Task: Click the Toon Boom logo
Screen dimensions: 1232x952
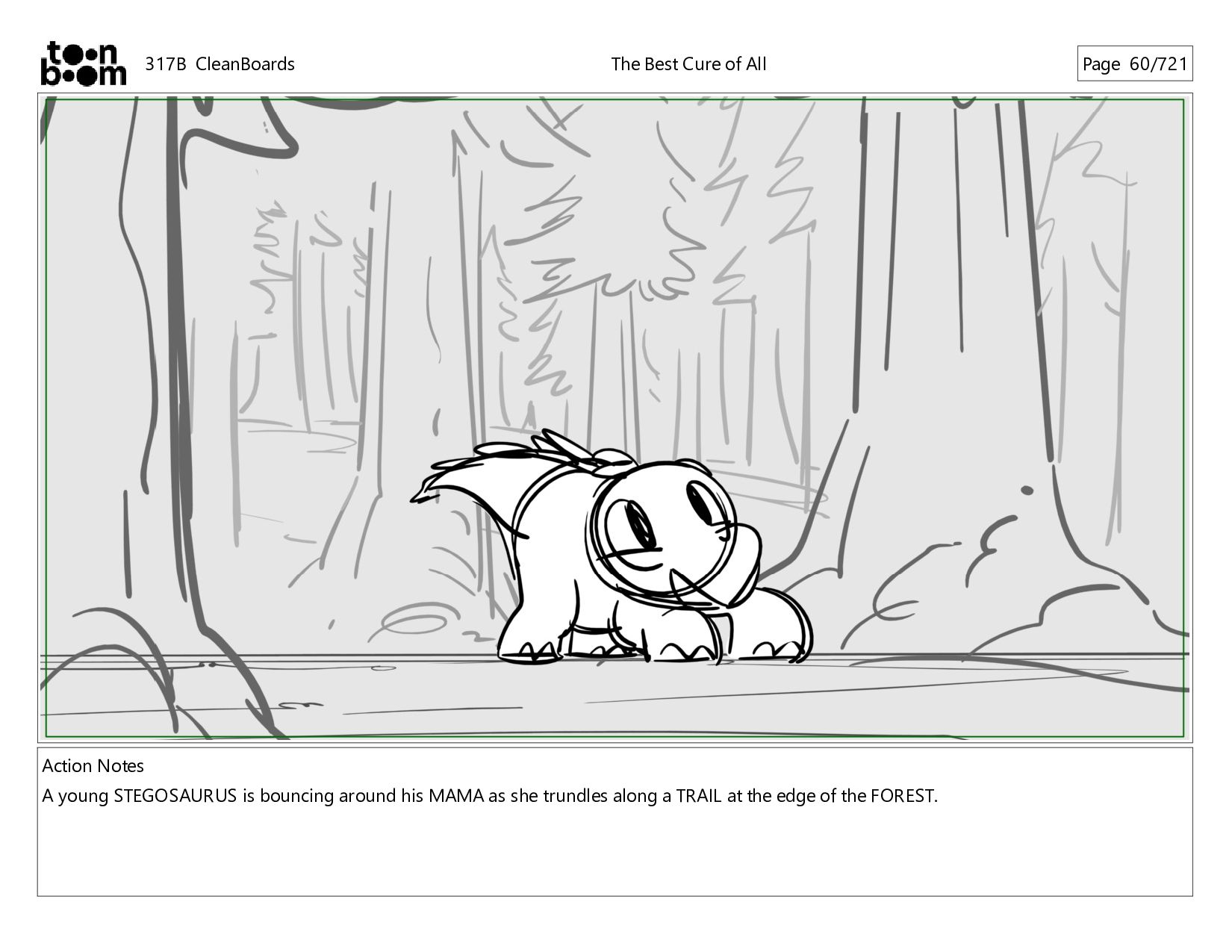Action: tap(83, 63)
